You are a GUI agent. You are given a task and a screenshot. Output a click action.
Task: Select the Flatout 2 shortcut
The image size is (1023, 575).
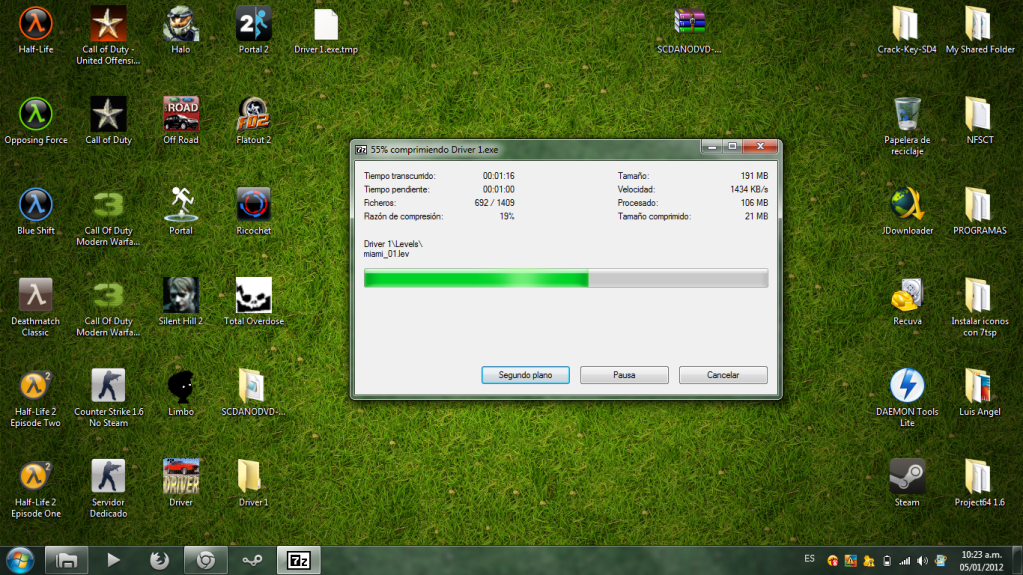coord(253,121)
